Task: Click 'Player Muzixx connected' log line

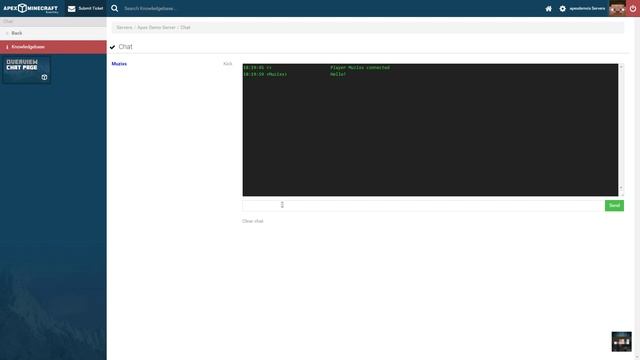Action: 360,68
